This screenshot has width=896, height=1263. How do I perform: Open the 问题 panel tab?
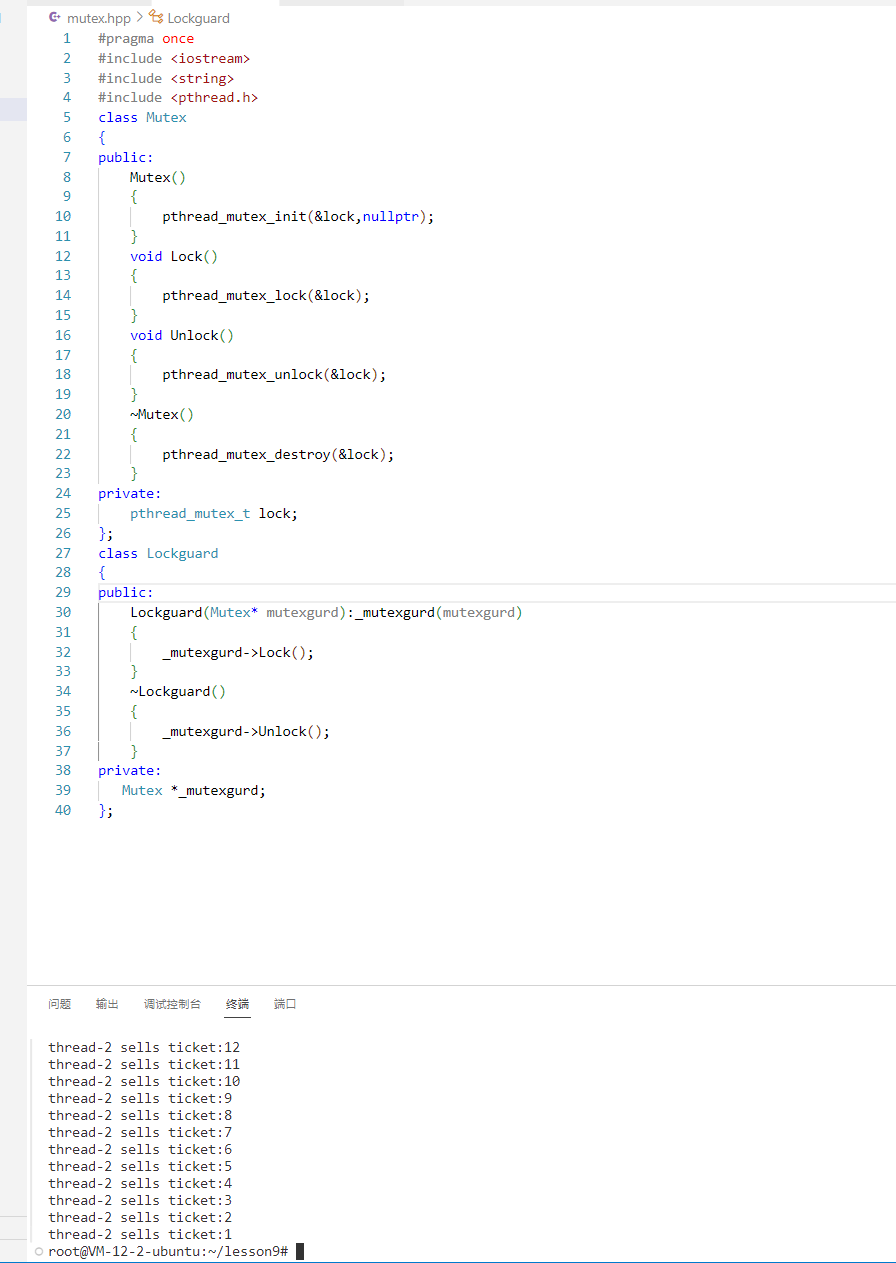[60, 1004]
